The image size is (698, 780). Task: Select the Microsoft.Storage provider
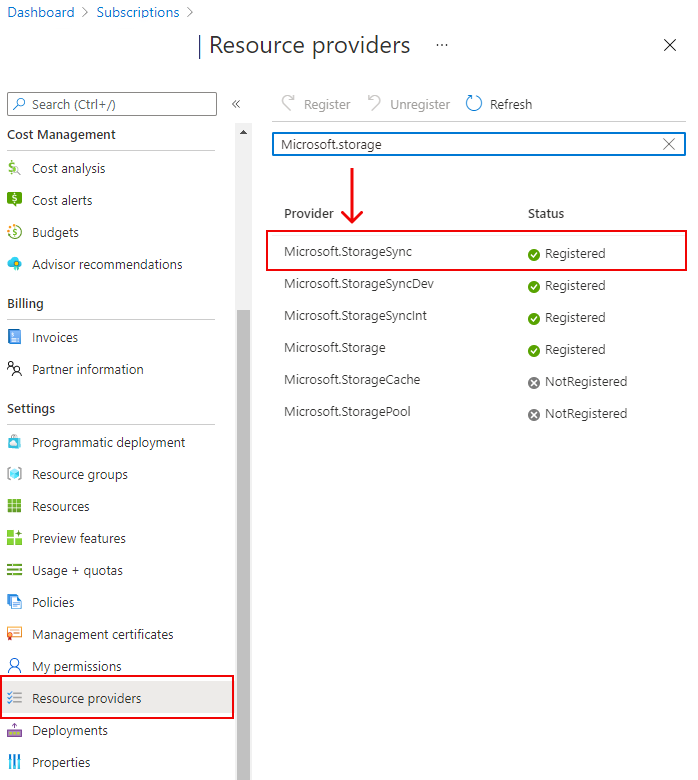334,348
